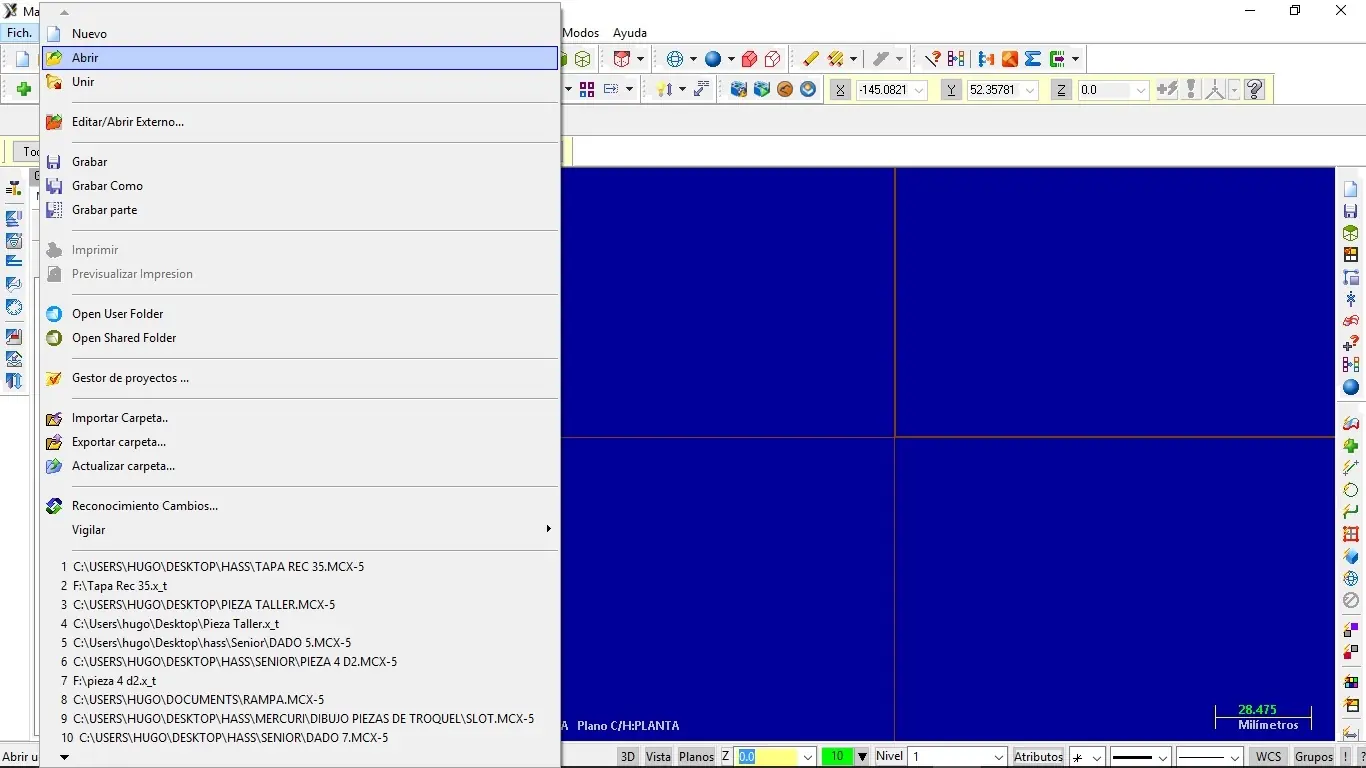
Task: Click the X value field -145.0821
Action: [884, 90]
